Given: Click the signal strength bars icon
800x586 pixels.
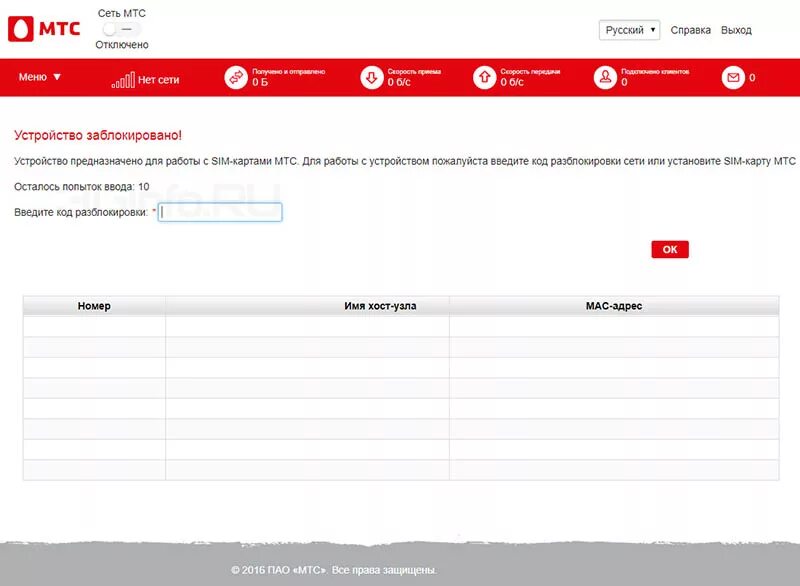Looking at the screenshot, I should coord(123,80).
